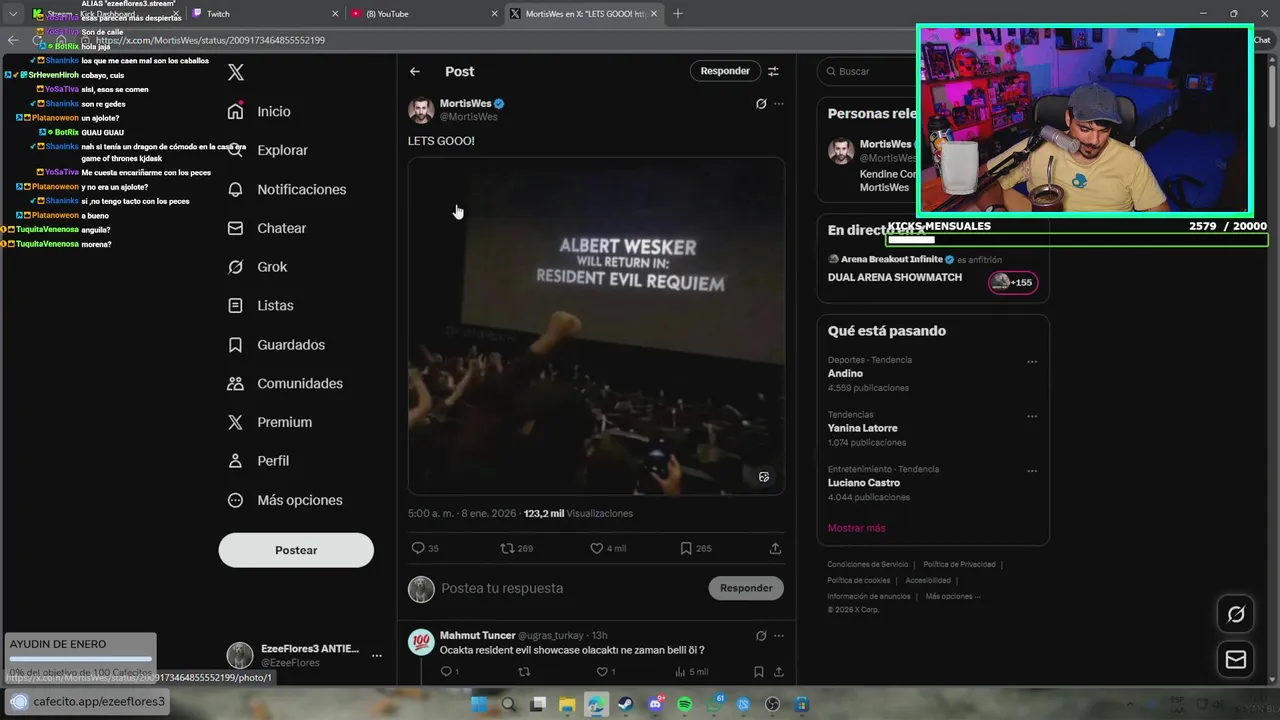Click the Responder button in post header
The image size is (1280, 720).
click(725, 71)
